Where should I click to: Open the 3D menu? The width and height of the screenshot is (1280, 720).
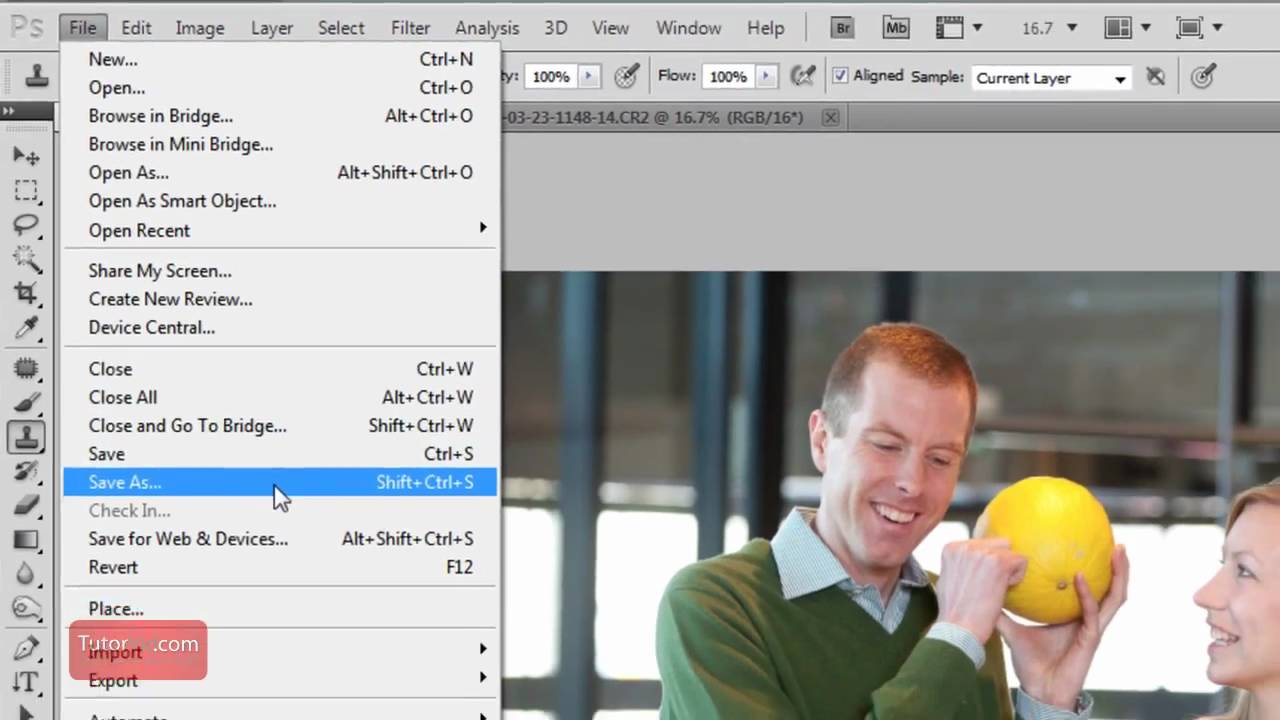[x=555, y=28]
